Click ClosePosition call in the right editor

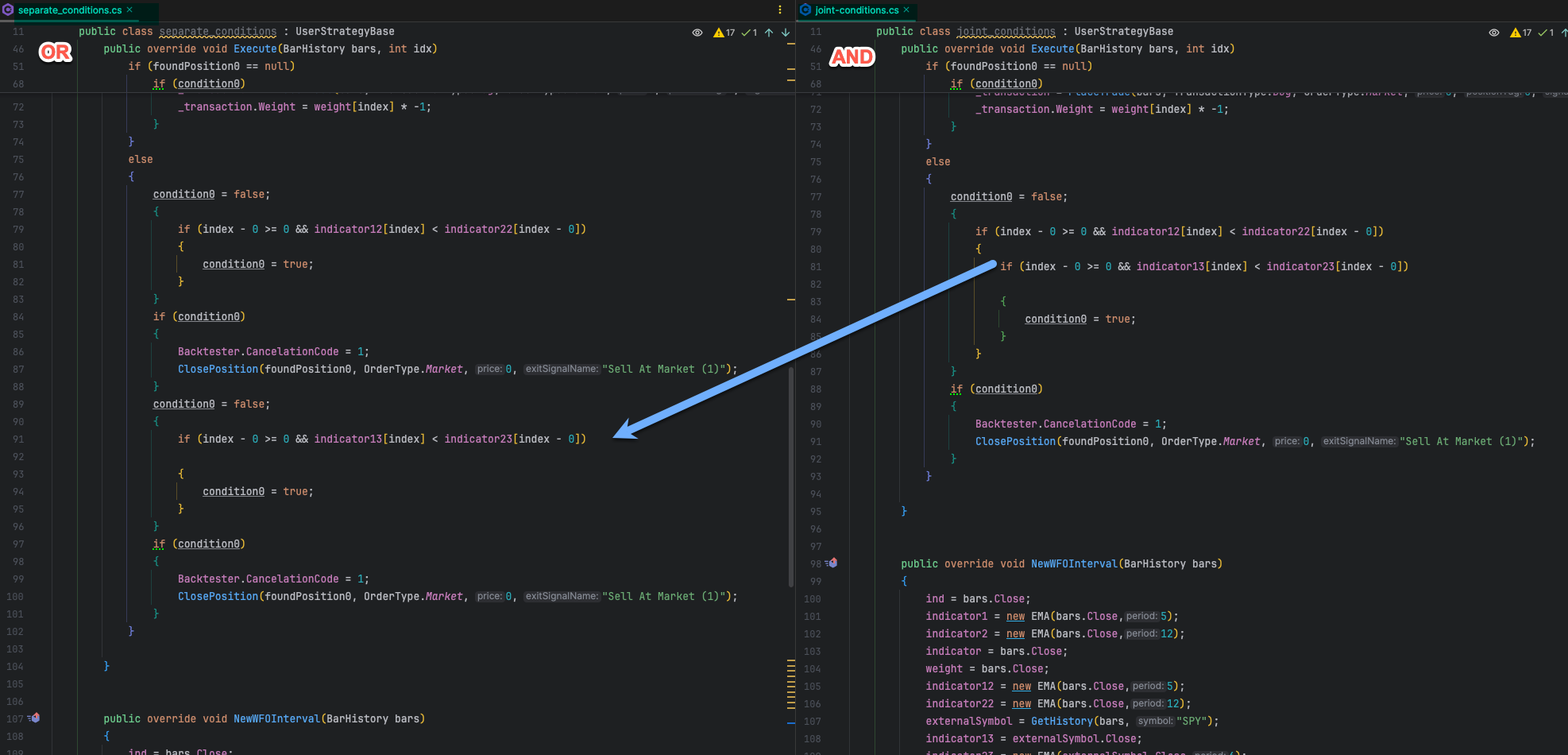click(x=1016, y=441)
